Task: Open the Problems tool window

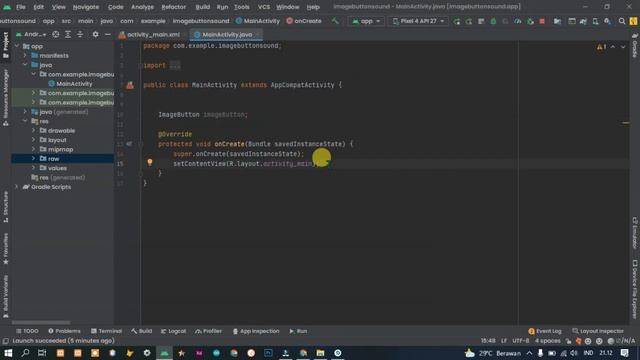Action: click(64, 331)
